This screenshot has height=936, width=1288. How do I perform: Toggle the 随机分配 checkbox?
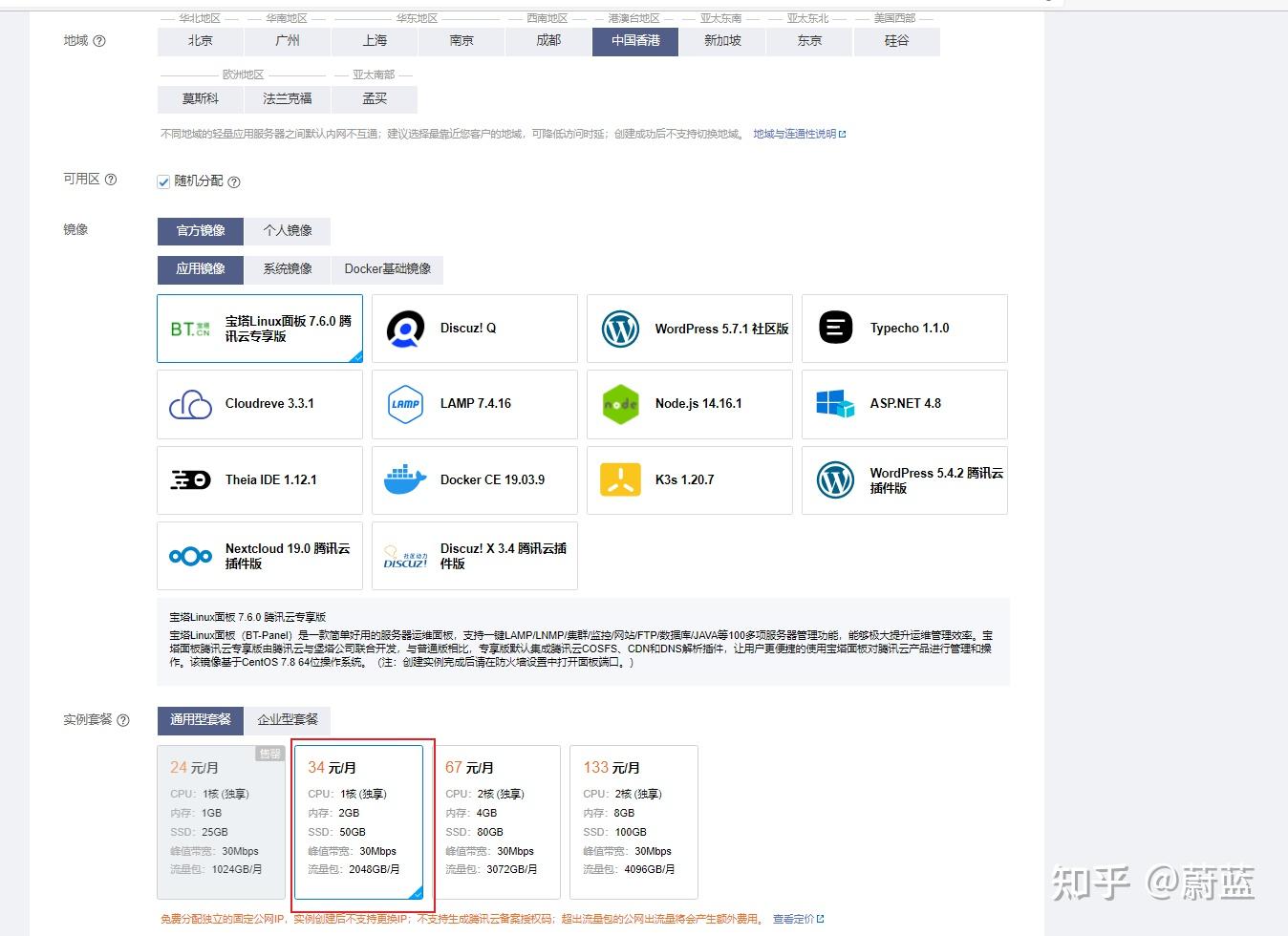pos(163,181)
